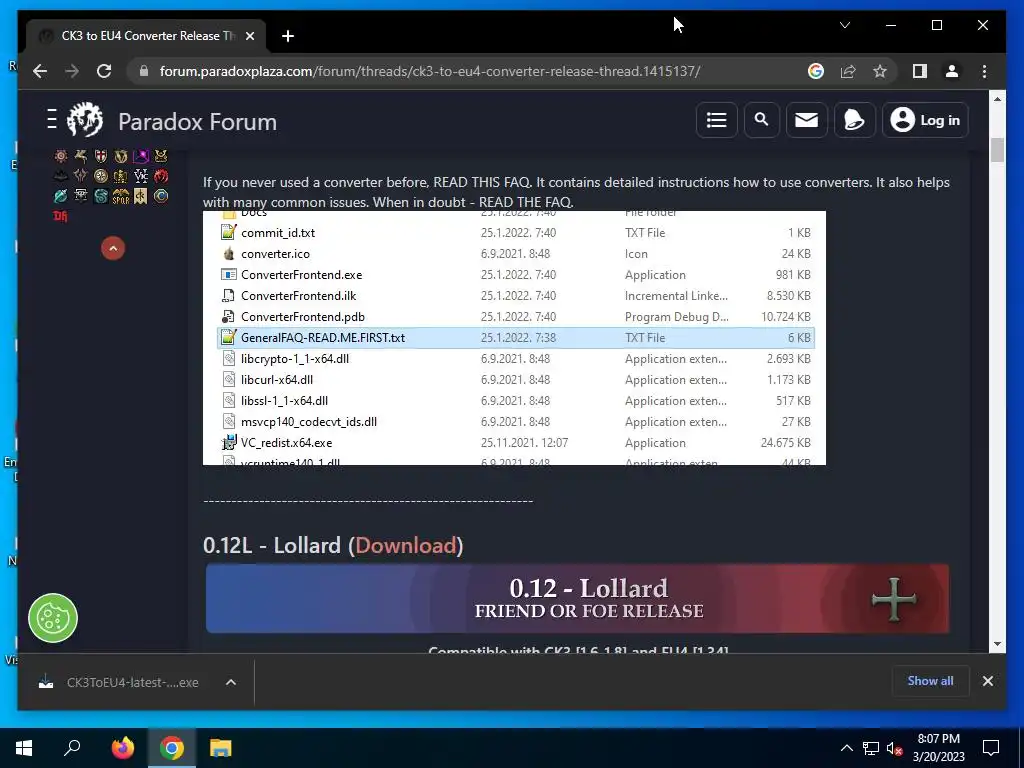Image resolution: width=1024 pixels, height=768 pixels.
Task: Open the ornate Victoria monogram forum icon
Action: coord(141,176)
